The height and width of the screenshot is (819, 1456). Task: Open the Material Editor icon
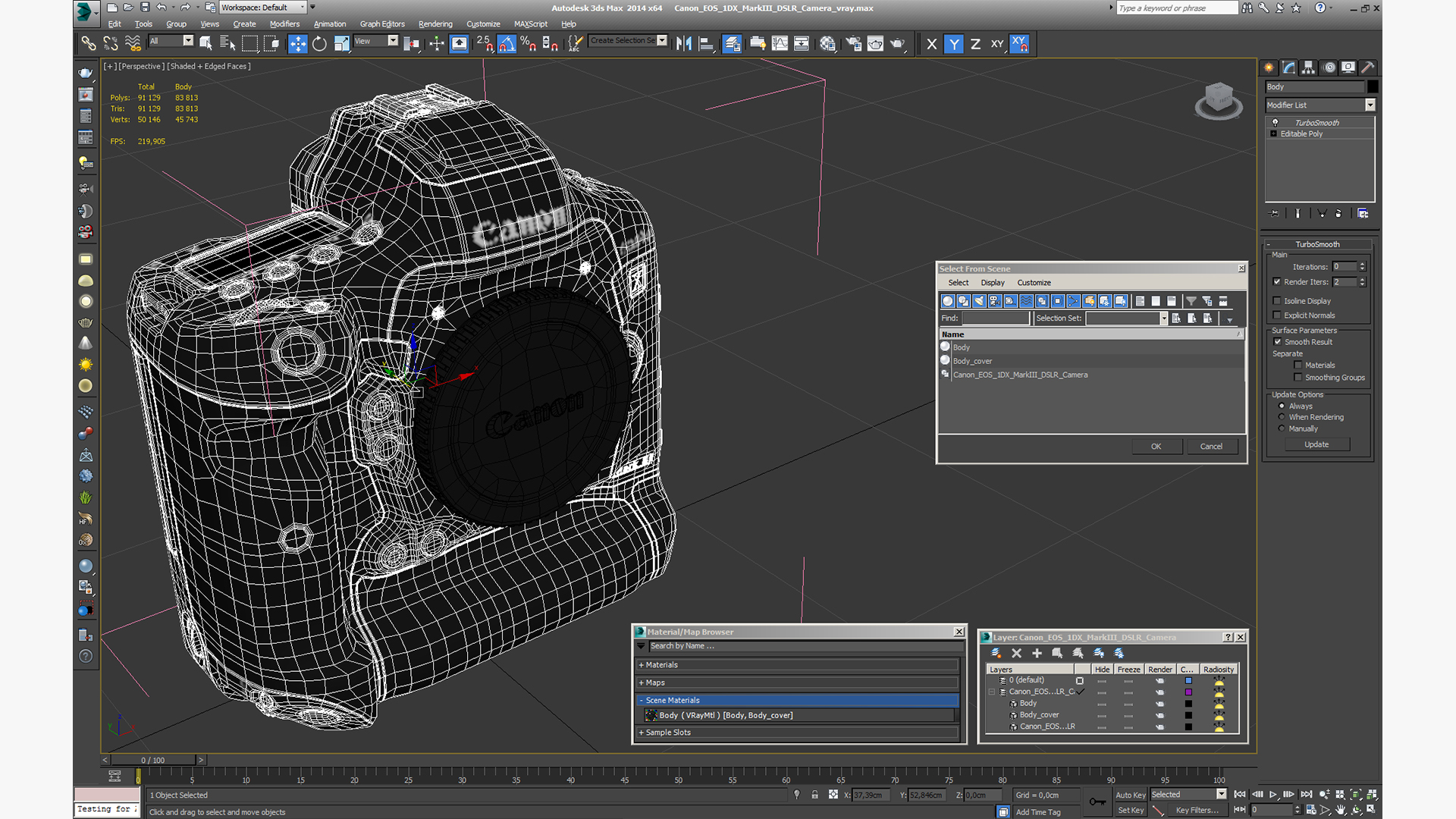(827, 44)
